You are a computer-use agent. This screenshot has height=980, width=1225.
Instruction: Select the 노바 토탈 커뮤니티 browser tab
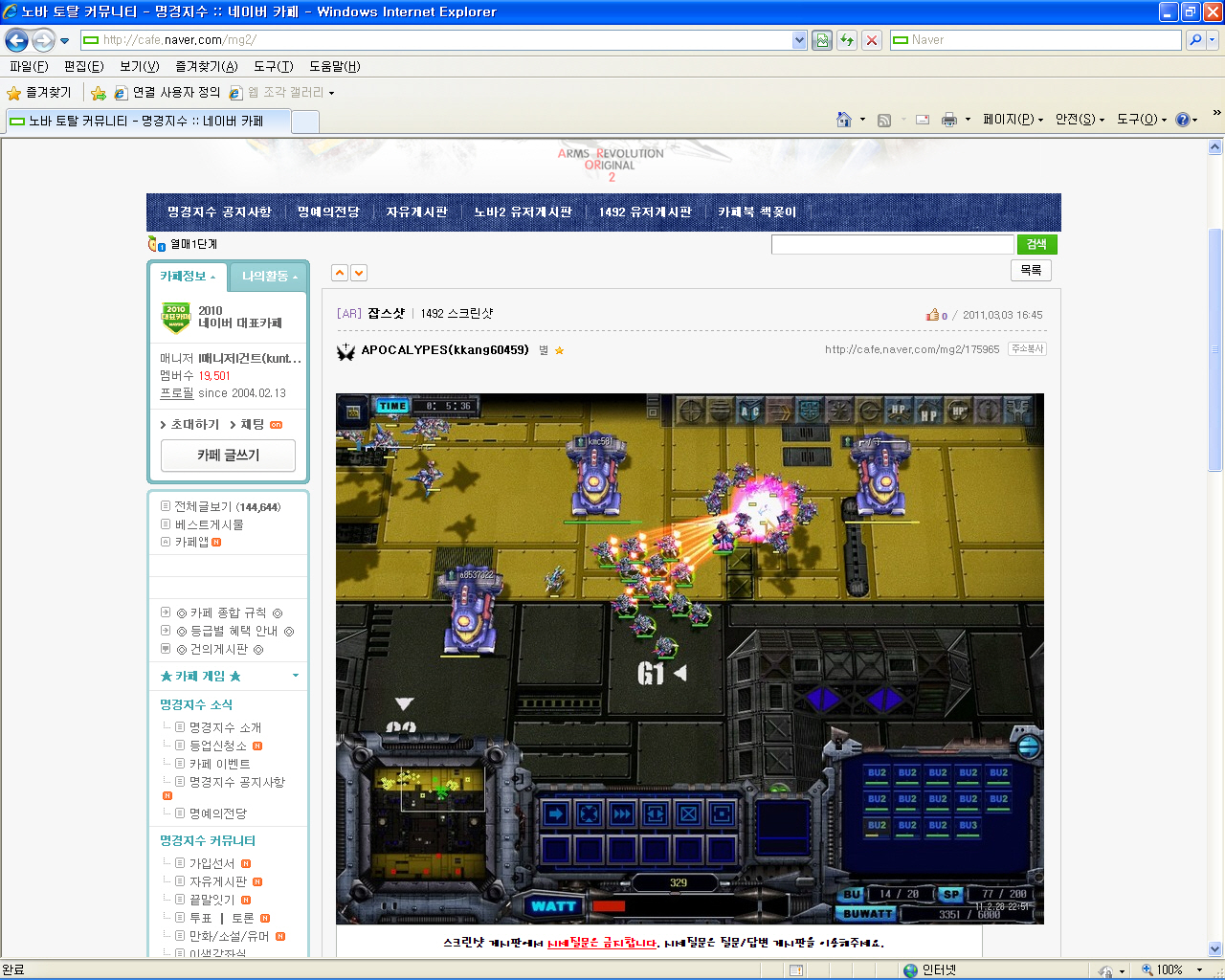[146, 121]
